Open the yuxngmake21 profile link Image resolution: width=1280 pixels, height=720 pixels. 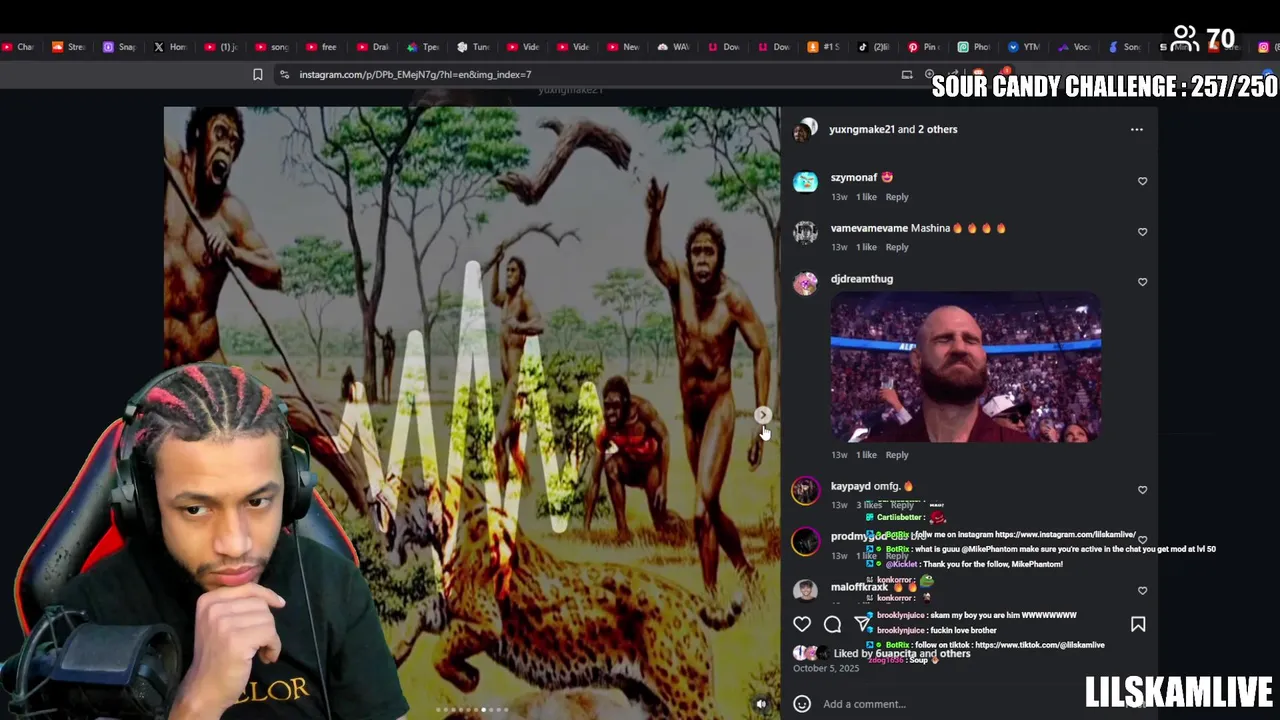[x=861, y=129]
